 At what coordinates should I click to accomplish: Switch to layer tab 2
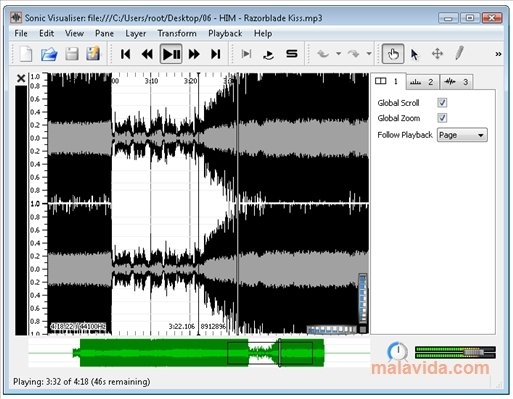(422, 82)
